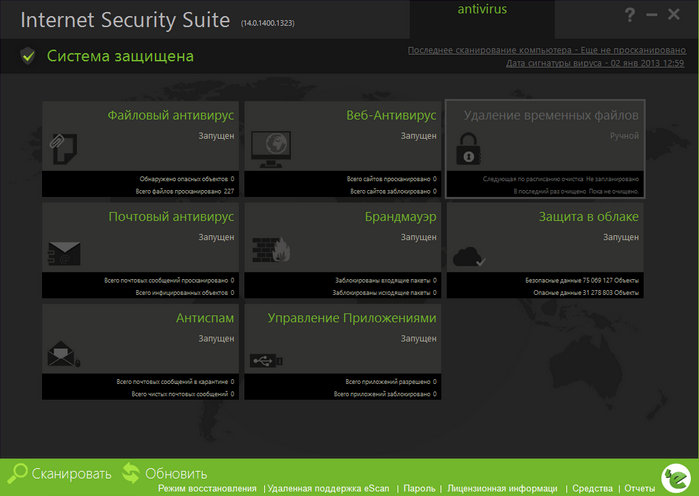Click Всего приложений заблокировано 0 line
The height and width of the screenshot is (496, 699).
click(385, 394)
